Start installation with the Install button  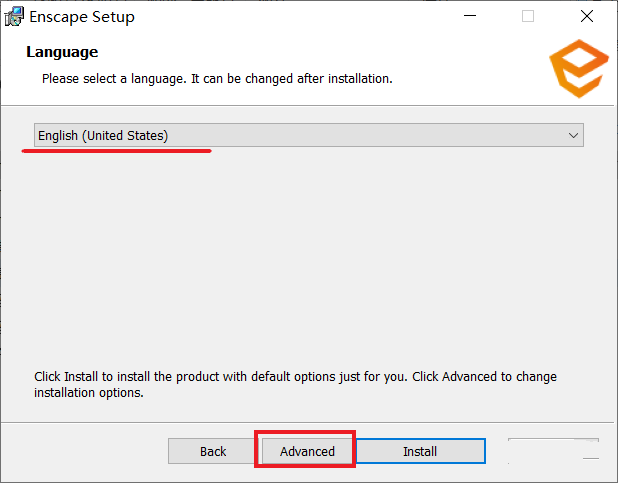coord(420,451)
